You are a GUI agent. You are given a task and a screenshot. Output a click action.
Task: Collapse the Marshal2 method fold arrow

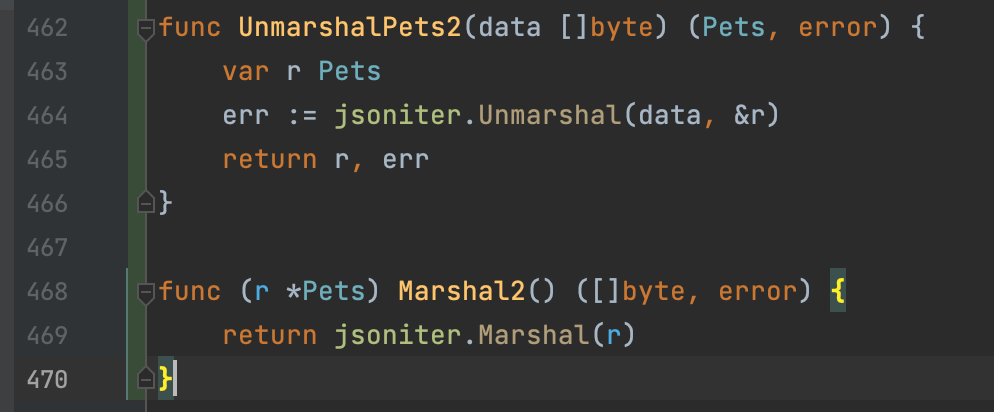pyautogui.click(x=146, y=292)
